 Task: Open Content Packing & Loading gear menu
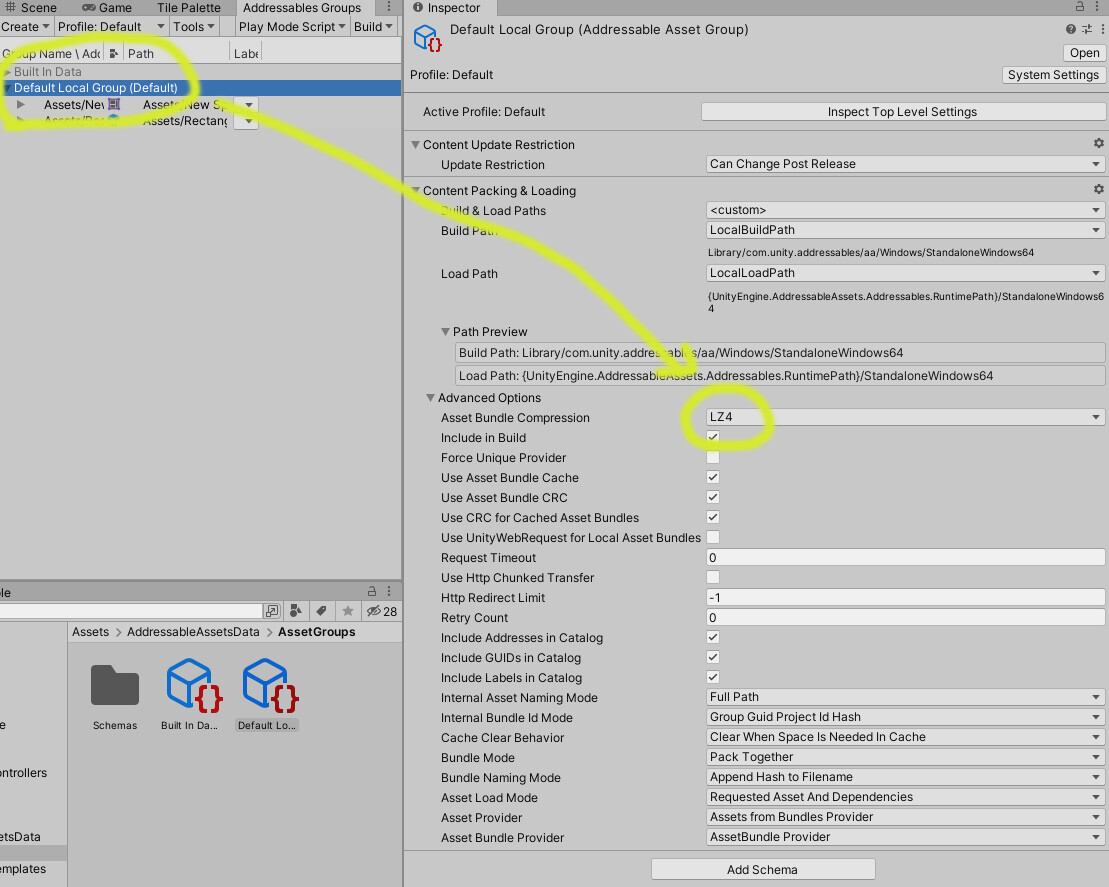pyautogui.click(x=1098, y=190)
